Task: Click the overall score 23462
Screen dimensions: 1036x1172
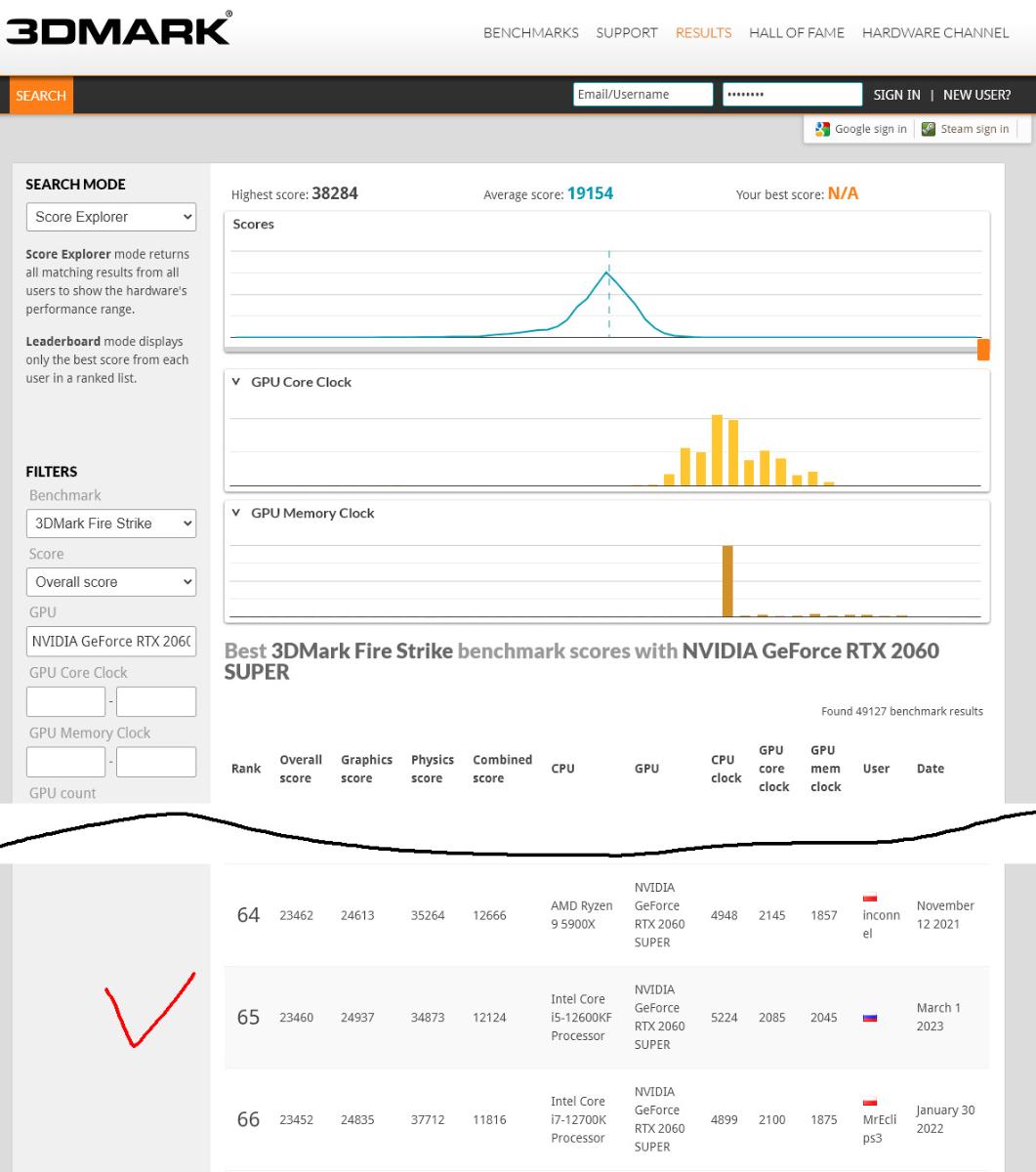Action: pos(296,916)
